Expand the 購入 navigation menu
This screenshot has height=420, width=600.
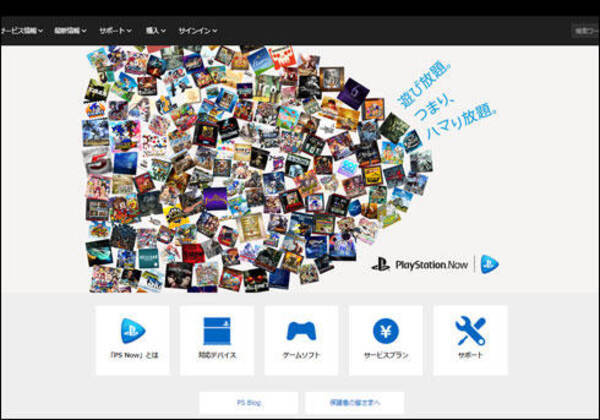point(155,31)
